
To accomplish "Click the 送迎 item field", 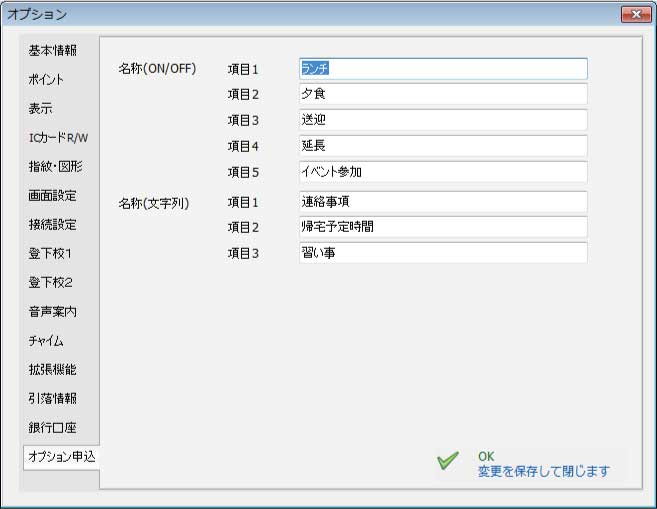I will [x=442, y=120].
